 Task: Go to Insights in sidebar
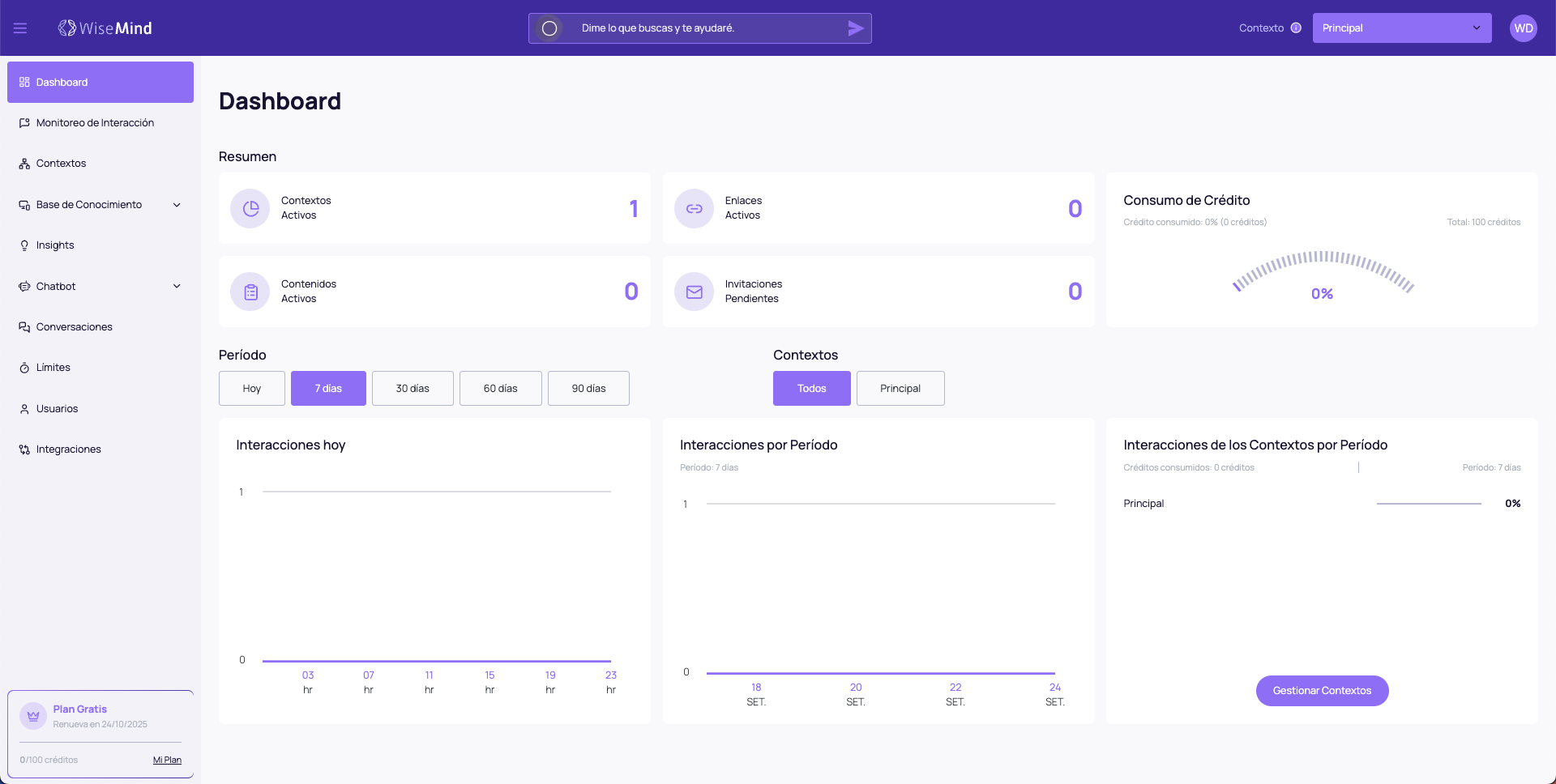click(55, 245)
